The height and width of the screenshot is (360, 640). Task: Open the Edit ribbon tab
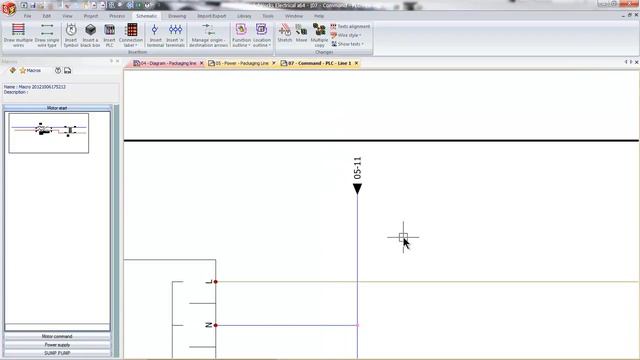pyautogui.click(x=47, y=16)
